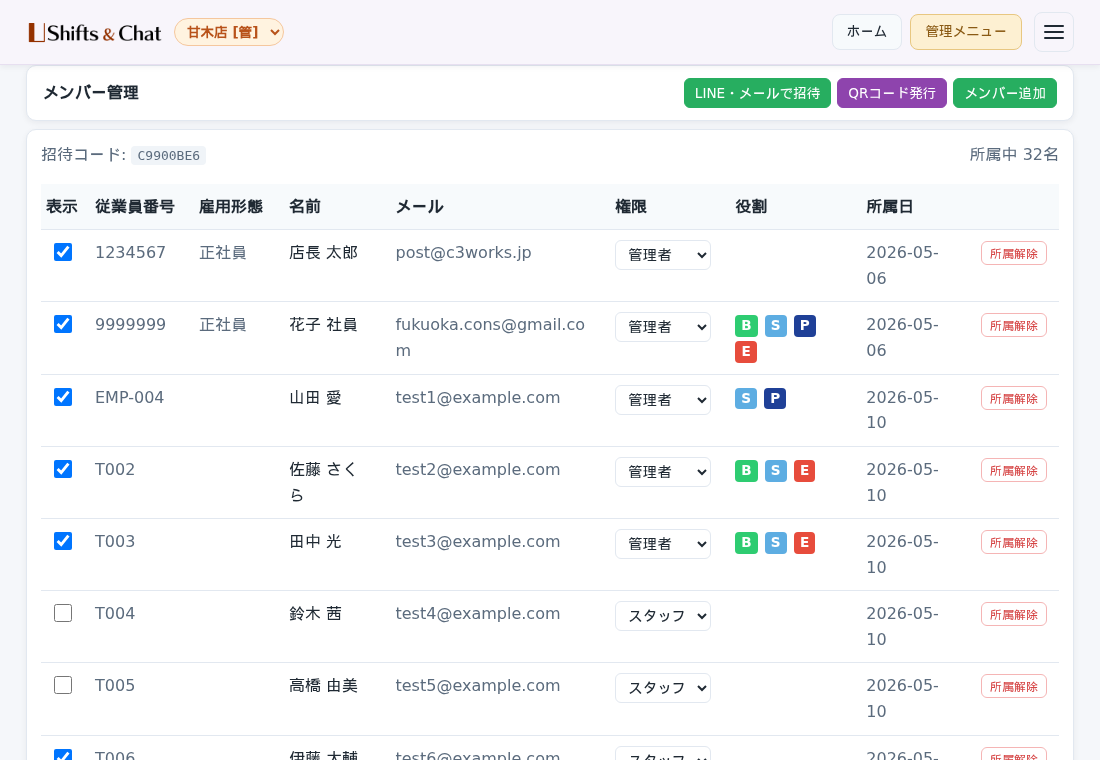Open the スタッフ dropdown for 鈴木 茜

663,616
